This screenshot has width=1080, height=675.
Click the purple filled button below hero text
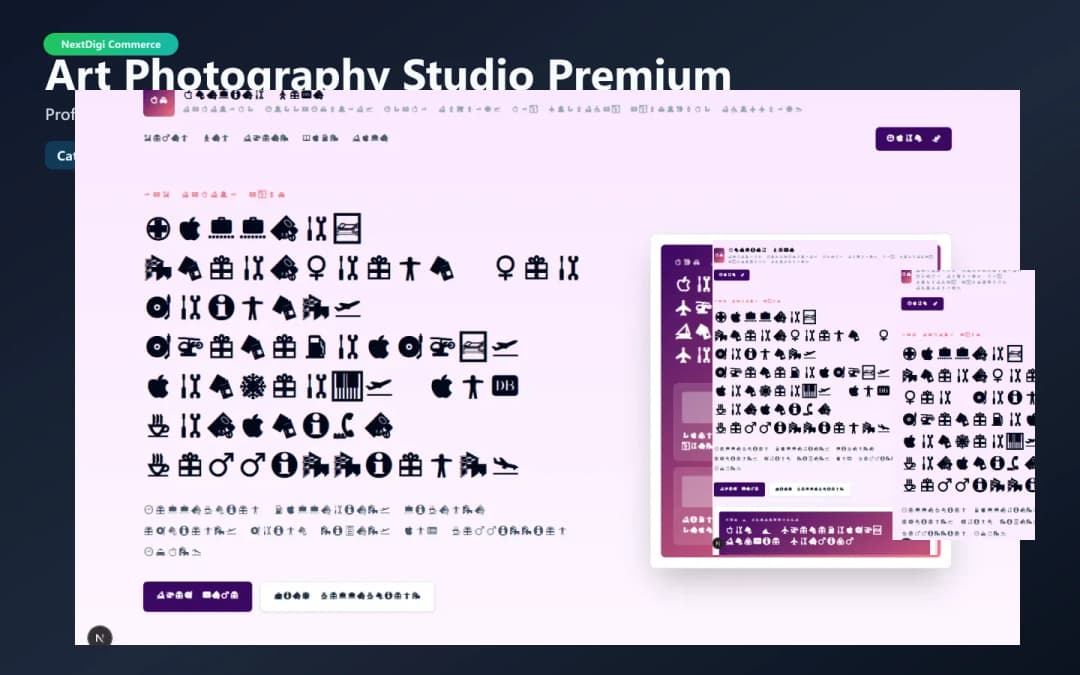click(x=197, y=596)
